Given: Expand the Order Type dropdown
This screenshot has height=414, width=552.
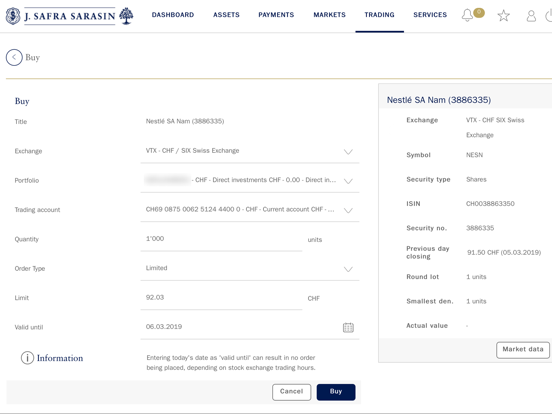Looking at the screenshot, I should click(x=348, y=269).
